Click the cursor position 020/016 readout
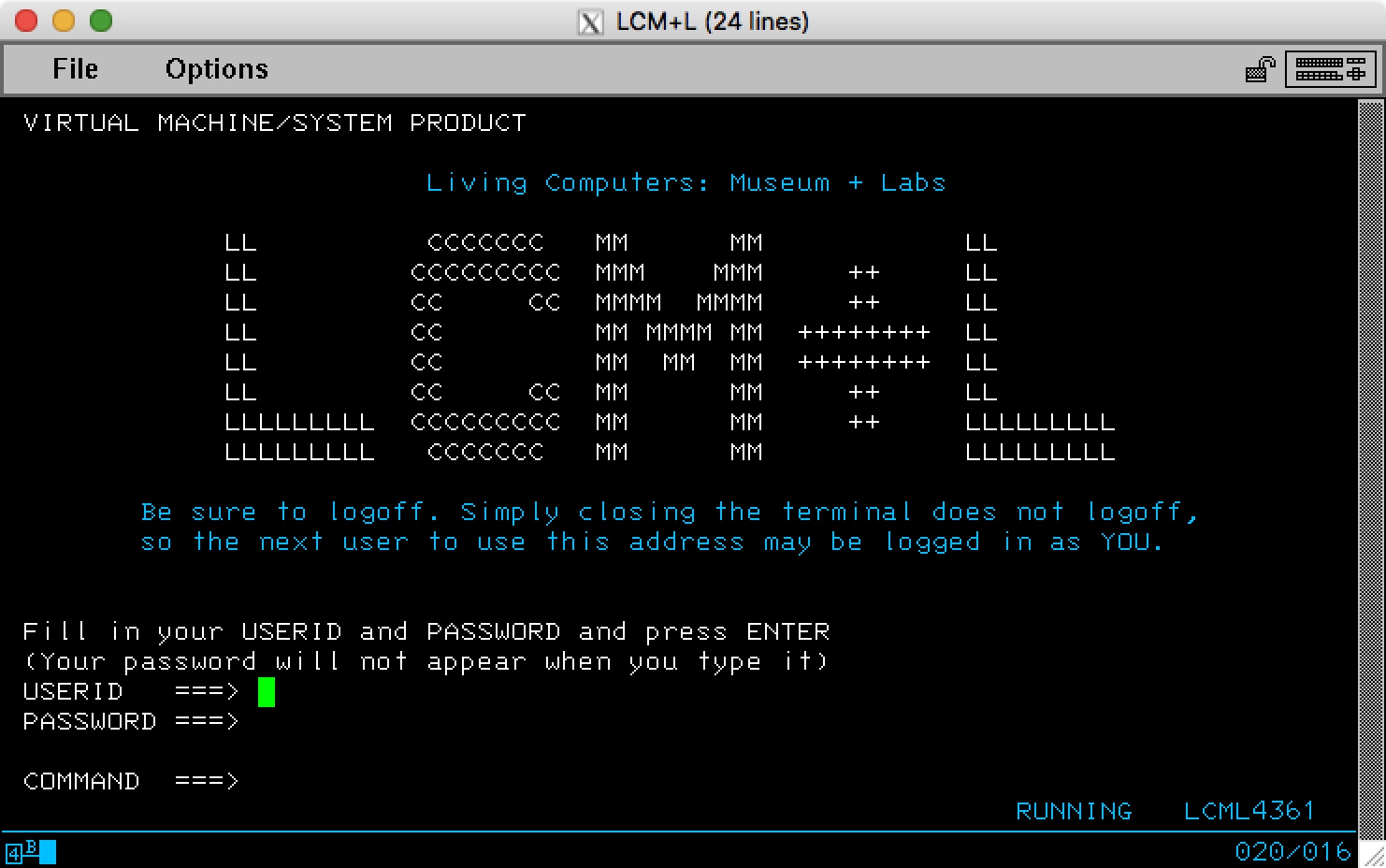Screen dimensions: 1386x868 click(1292, 851)
